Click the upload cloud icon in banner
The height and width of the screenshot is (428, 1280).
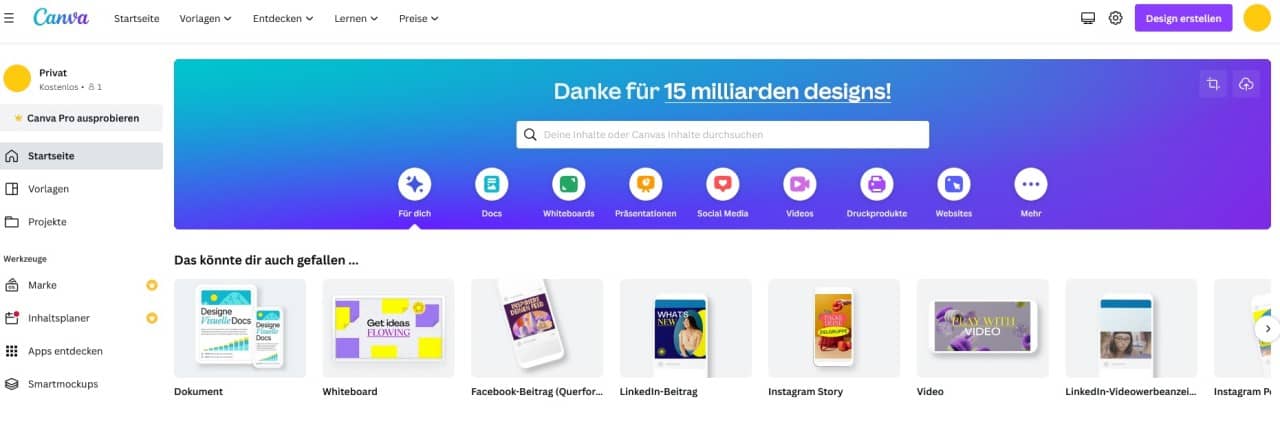1246,85
